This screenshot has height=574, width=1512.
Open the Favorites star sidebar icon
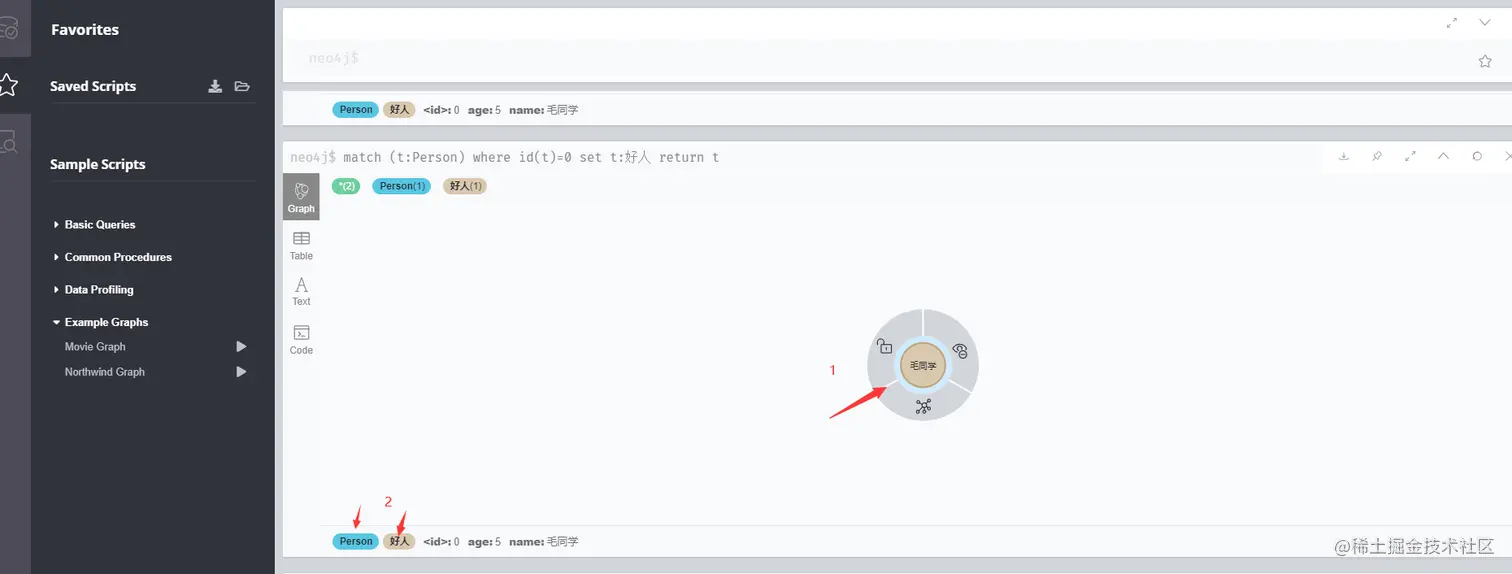(8, 85)
